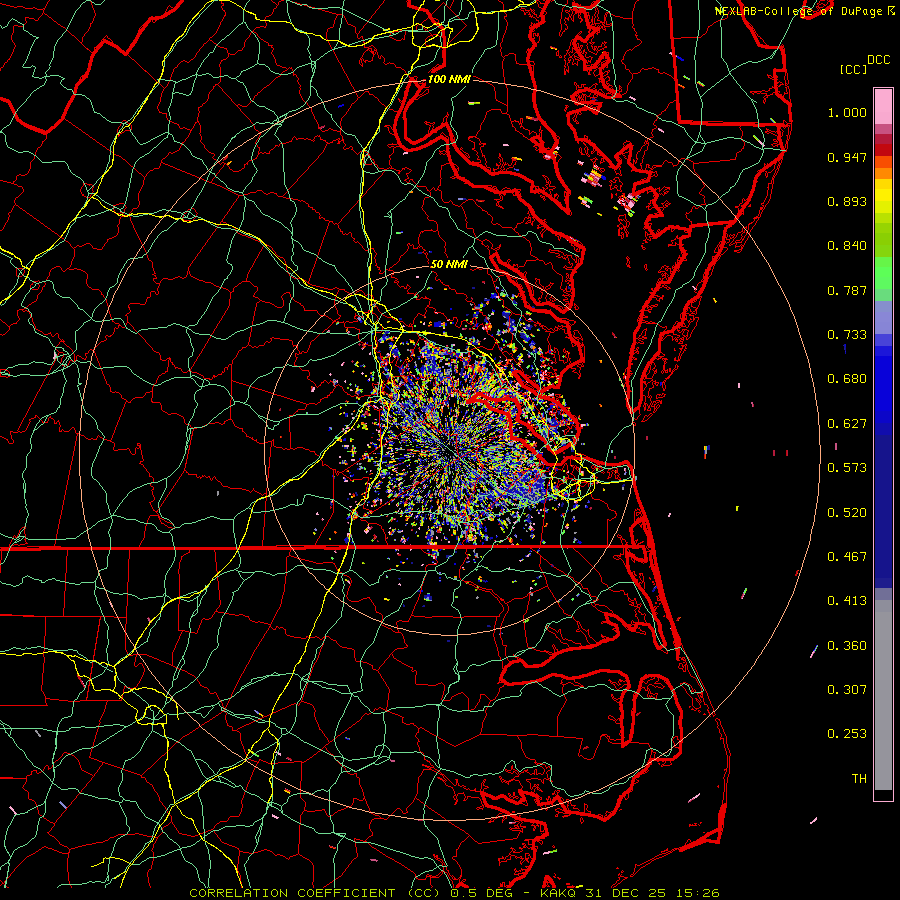Click the 0.467 color scale value
Image resolution: width=900 pixels, height=900 pixels.
pos(847,557)
